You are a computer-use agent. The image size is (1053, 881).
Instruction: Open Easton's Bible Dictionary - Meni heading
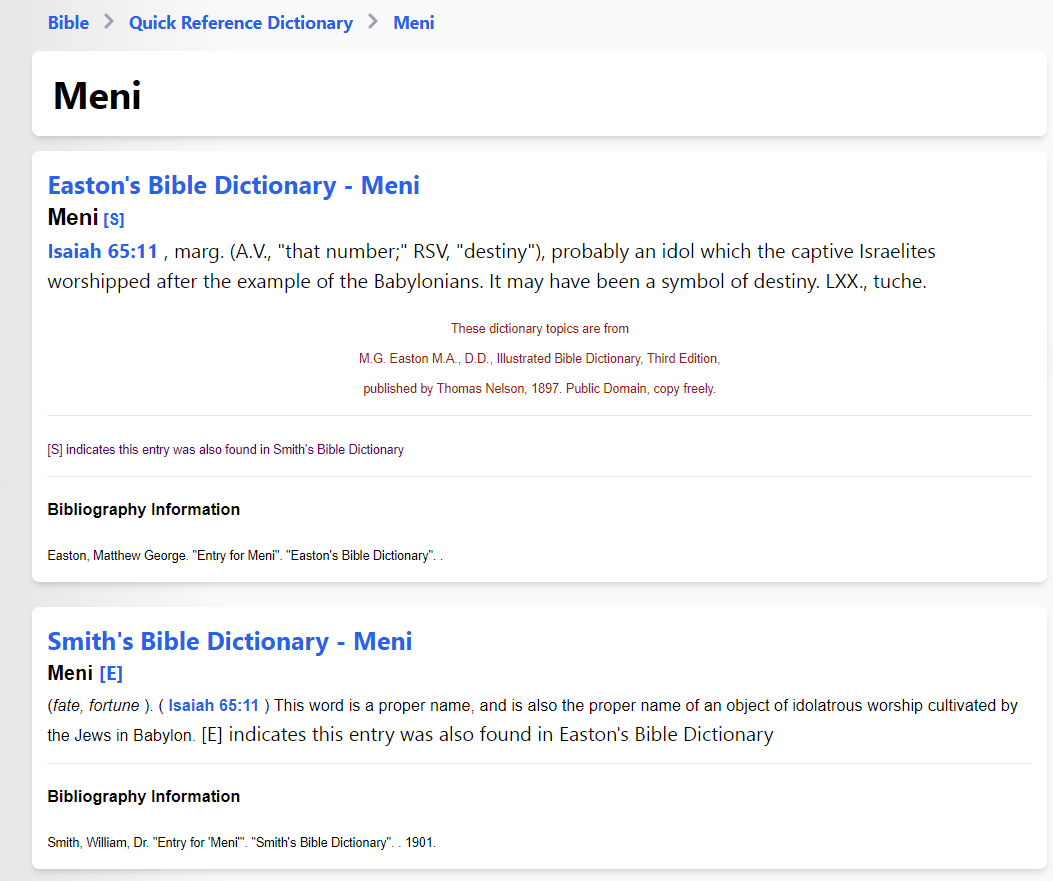[x=234, y=185]
